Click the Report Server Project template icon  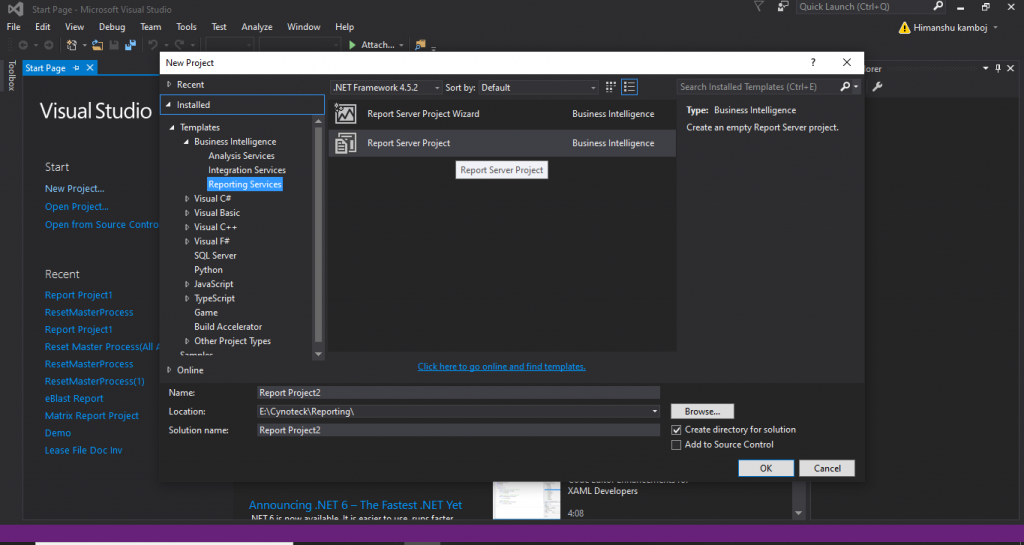pos(346,143)
